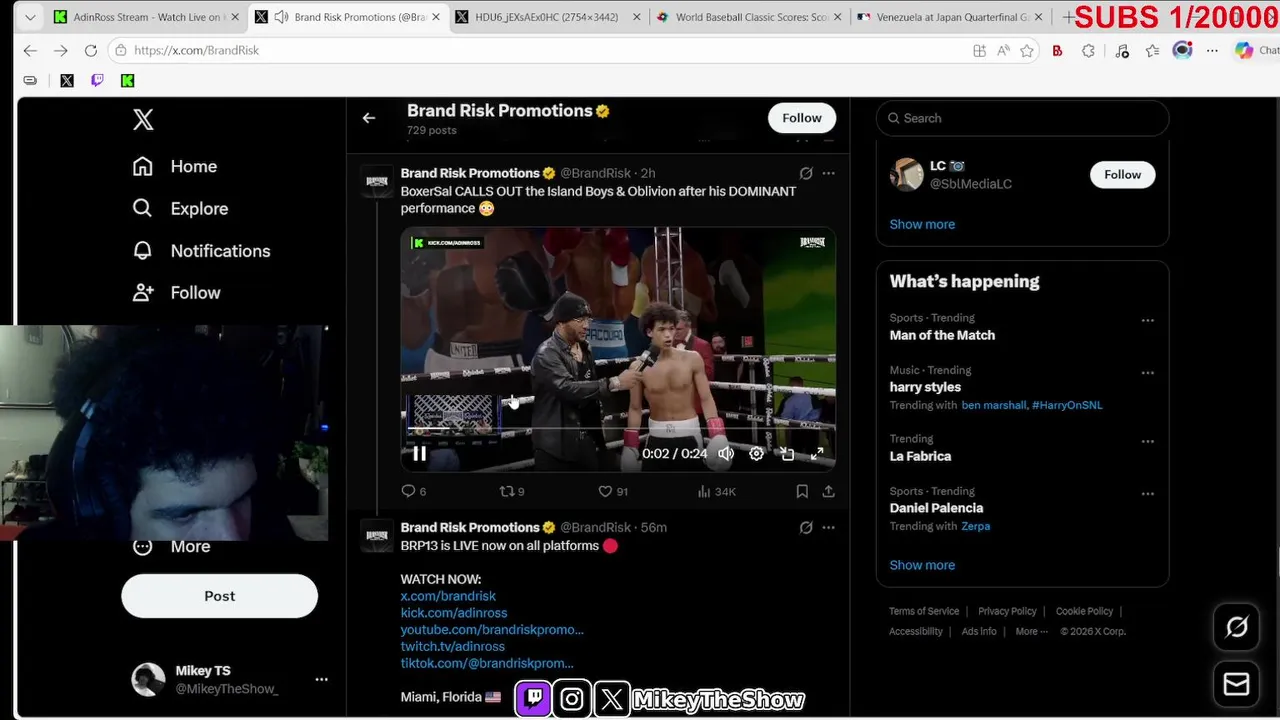The image size is (1280, 720).
Task: Click ben marshall trending link
Action: pyautogui.click(x=993, y=405)
